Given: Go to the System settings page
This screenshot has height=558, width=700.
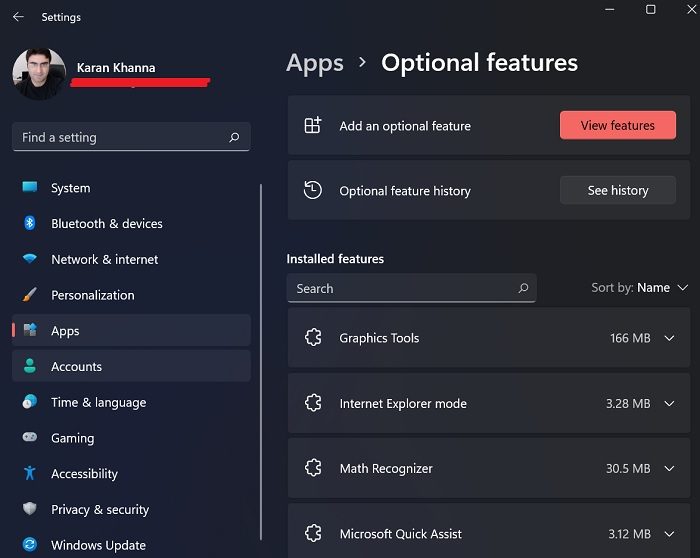Looking at the screenshot, I should (70, 188).
